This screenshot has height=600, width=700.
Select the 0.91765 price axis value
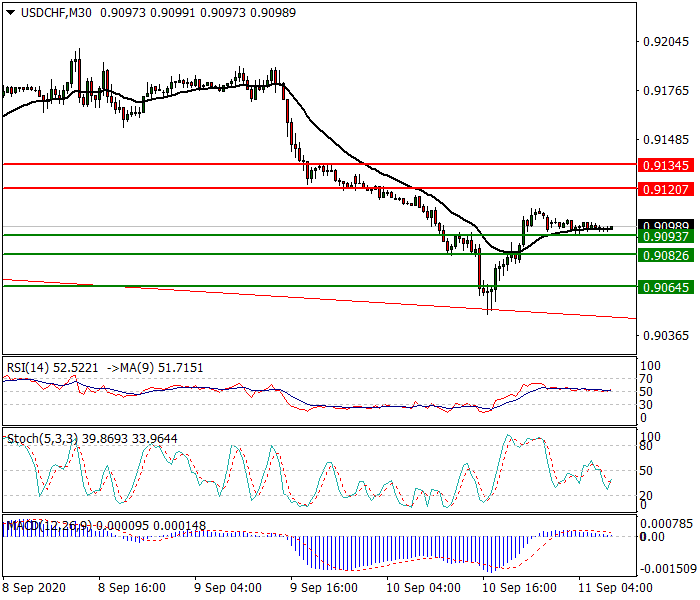tap(666, 91)
